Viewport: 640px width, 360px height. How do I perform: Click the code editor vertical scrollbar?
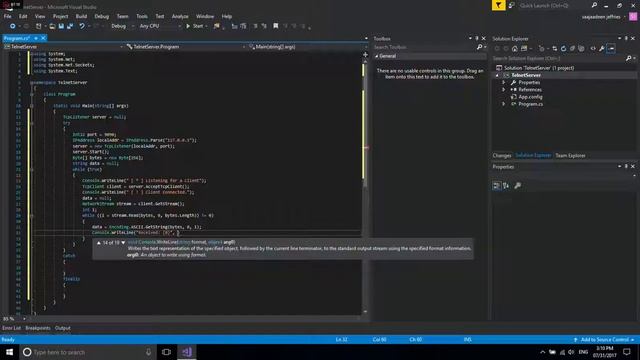click(365, 186)
